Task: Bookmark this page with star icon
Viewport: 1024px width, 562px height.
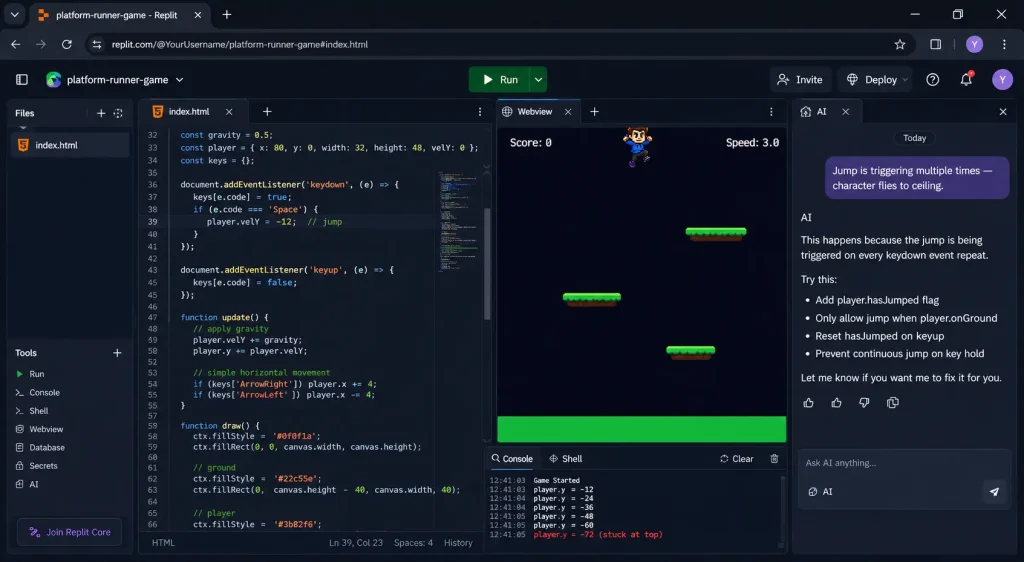Action: pos(900,44)
